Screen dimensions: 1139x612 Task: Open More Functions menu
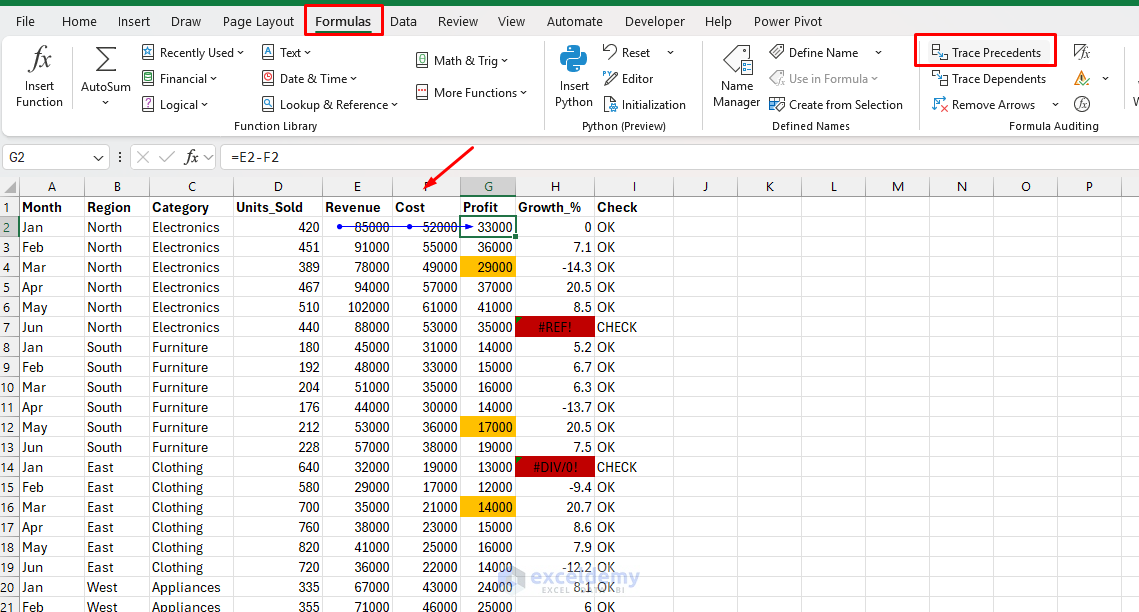click(471, 92)
